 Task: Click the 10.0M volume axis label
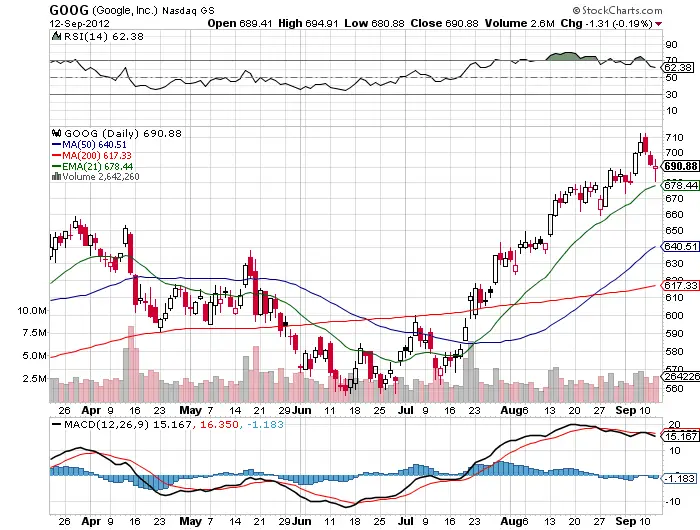pyautogui.click(x=32, y=310)
